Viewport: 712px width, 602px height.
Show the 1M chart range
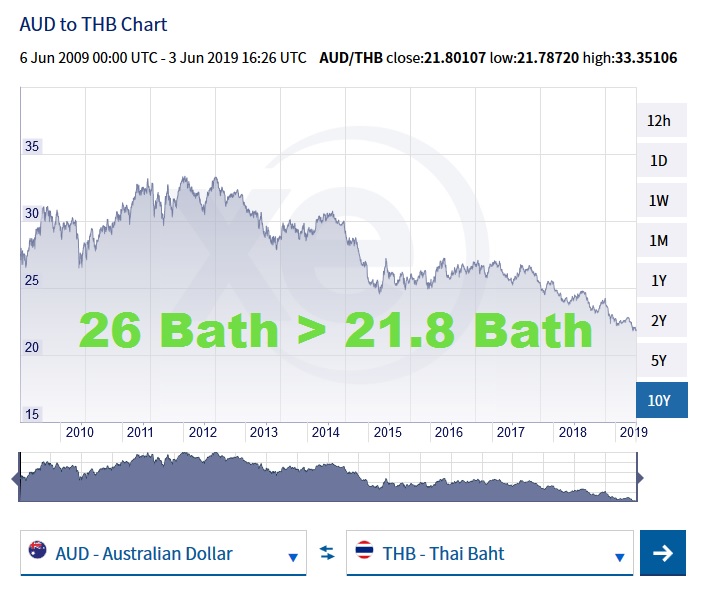coord(658,241)
